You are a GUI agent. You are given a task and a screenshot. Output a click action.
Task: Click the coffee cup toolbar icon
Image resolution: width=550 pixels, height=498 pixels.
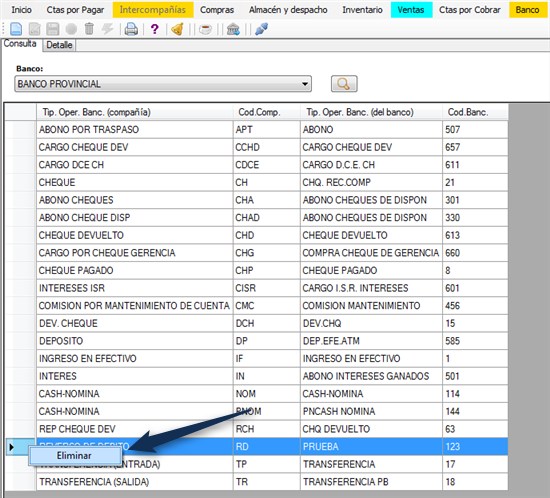(x=206, y=29)
